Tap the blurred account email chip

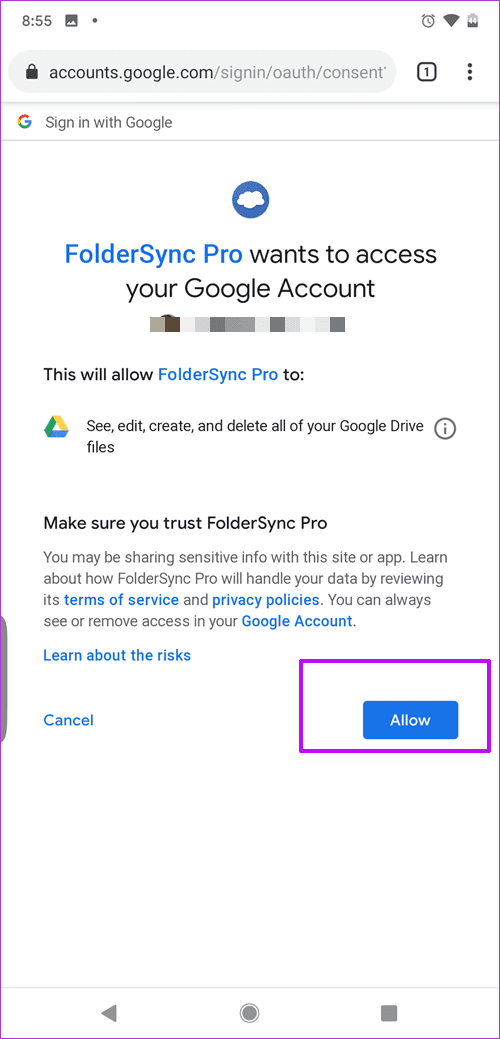click(248, 325)
